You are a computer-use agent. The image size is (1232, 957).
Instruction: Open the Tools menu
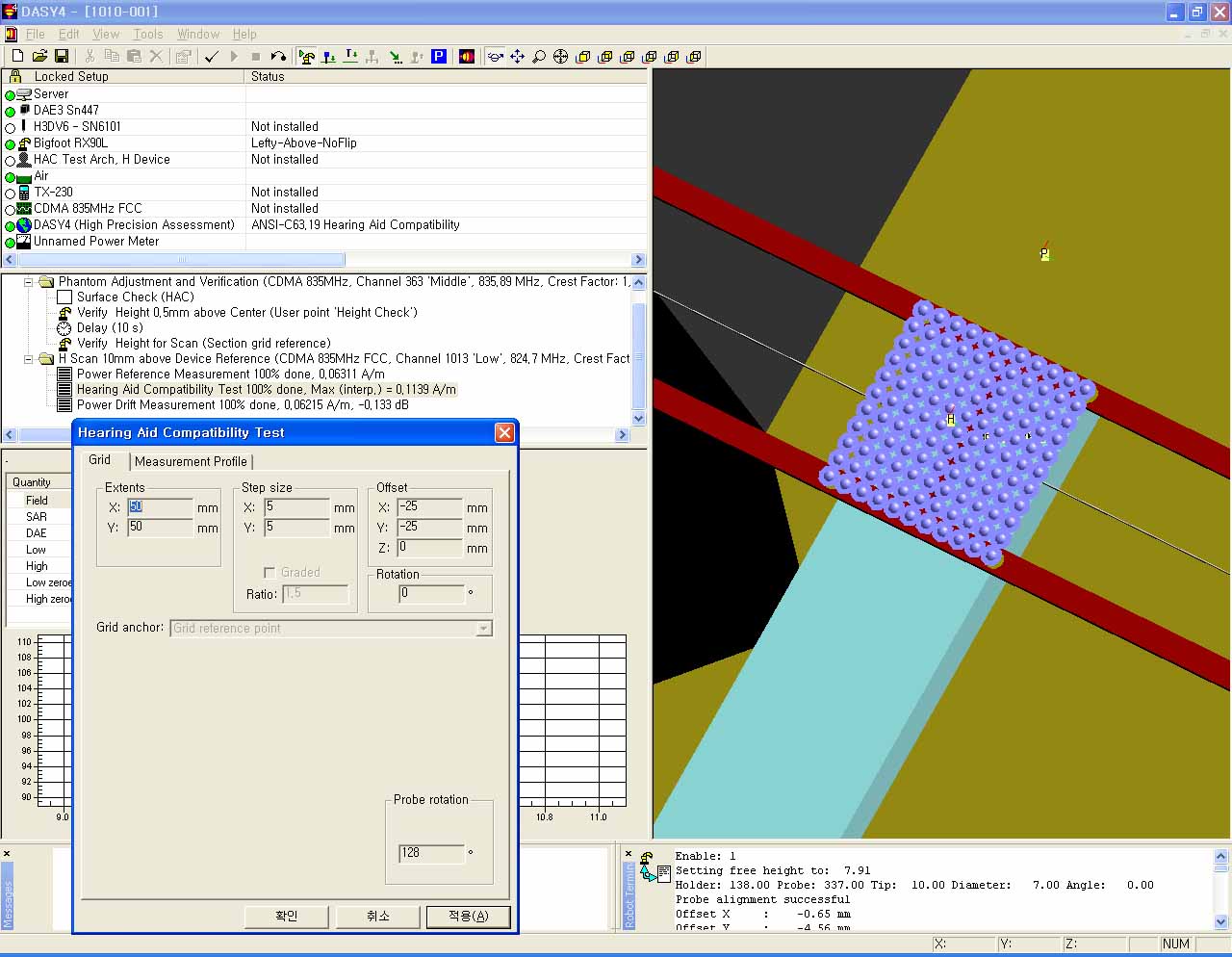(147, 34)
